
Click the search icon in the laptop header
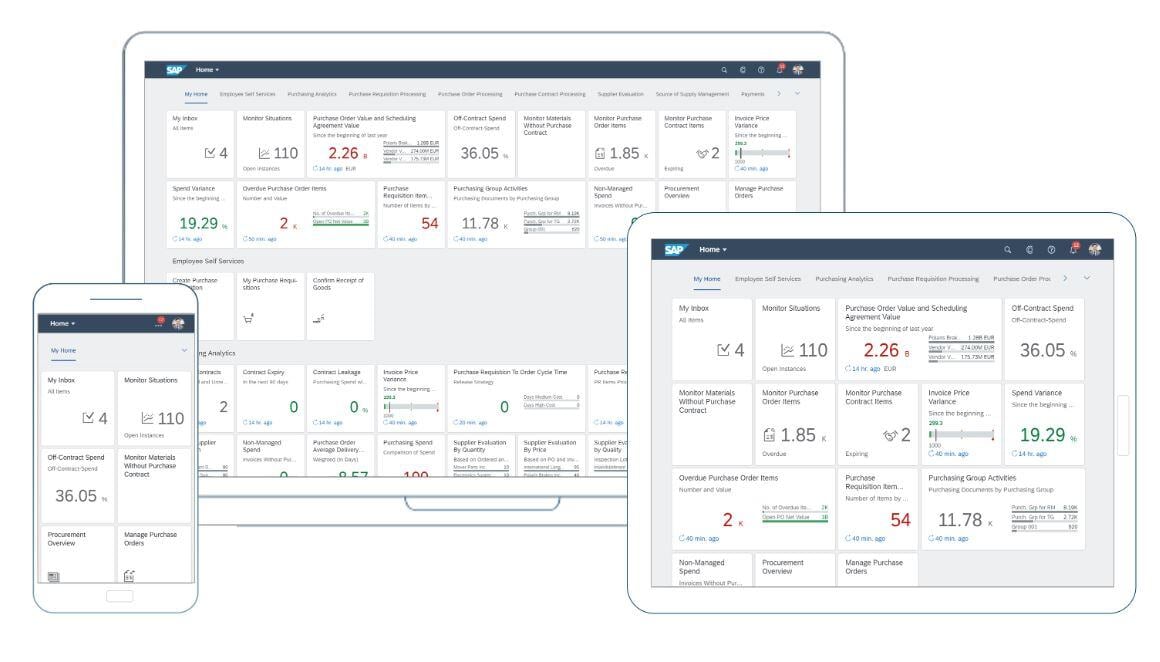pyautogui.click(x=724, y=70)
